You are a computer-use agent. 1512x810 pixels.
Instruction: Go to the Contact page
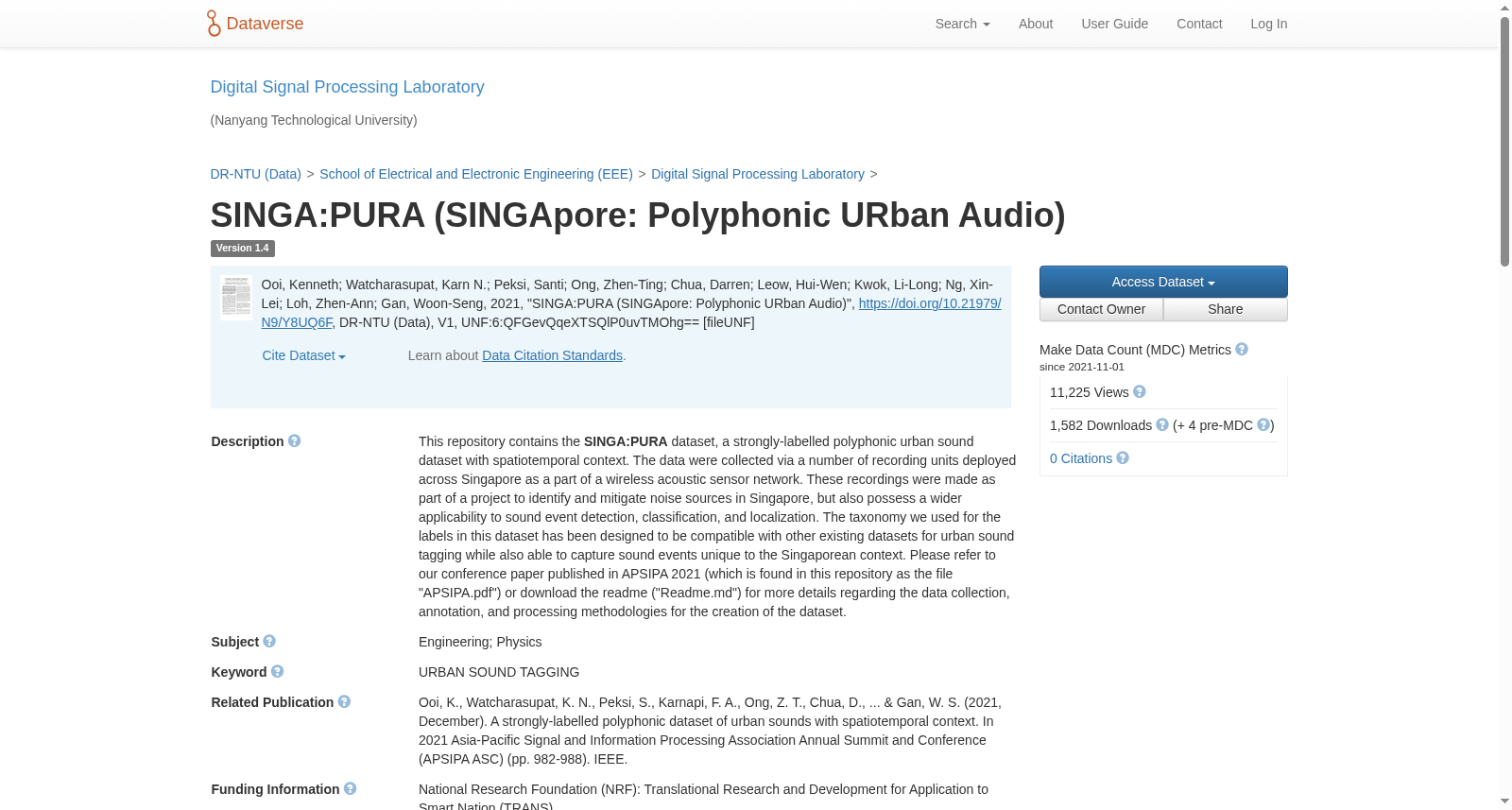[x=1199, y=24]
